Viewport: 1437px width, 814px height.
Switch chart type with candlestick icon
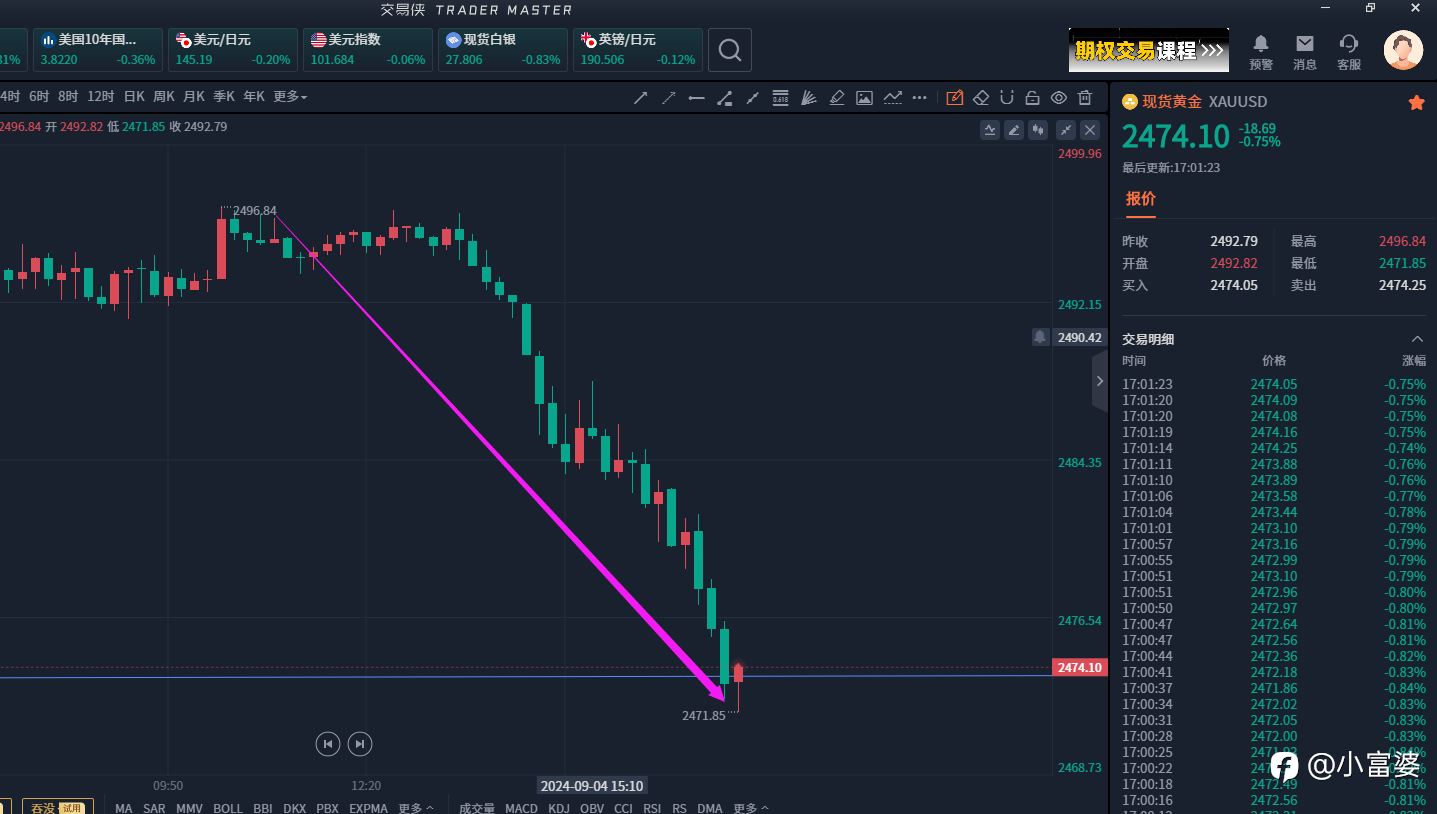click(1038, 129)
